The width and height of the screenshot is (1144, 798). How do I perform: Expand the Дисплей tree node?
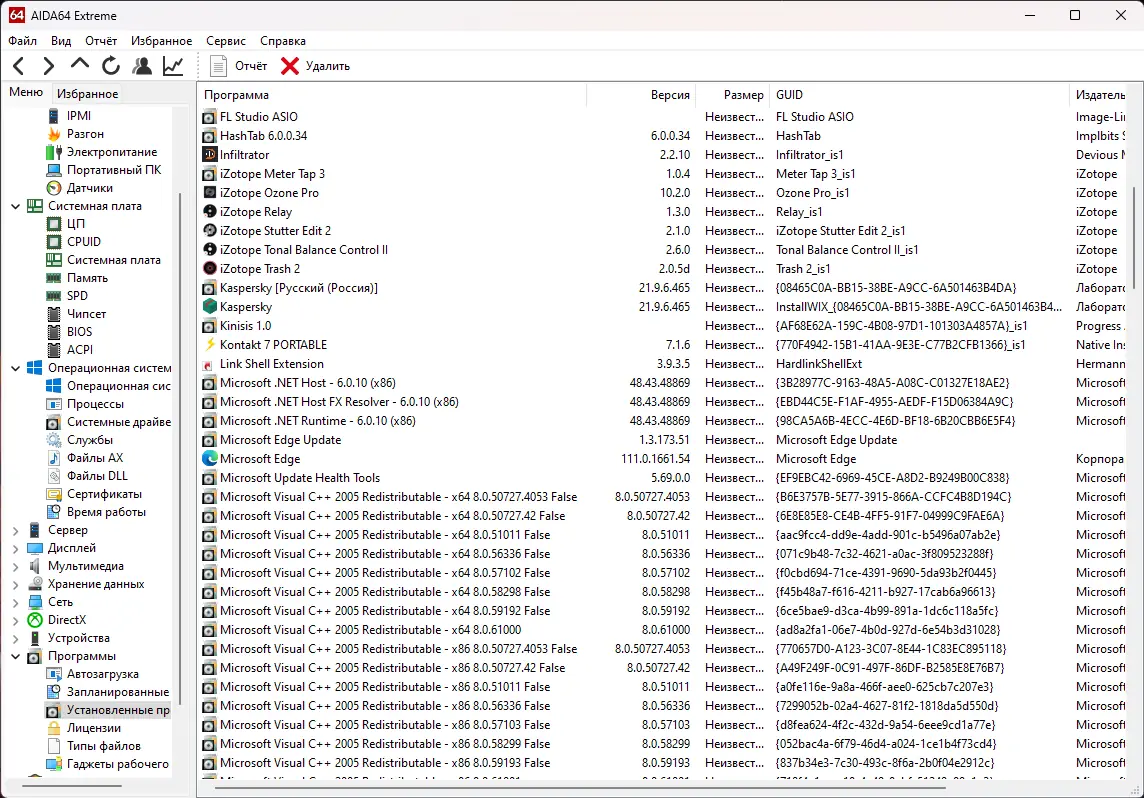pos(15,549)
